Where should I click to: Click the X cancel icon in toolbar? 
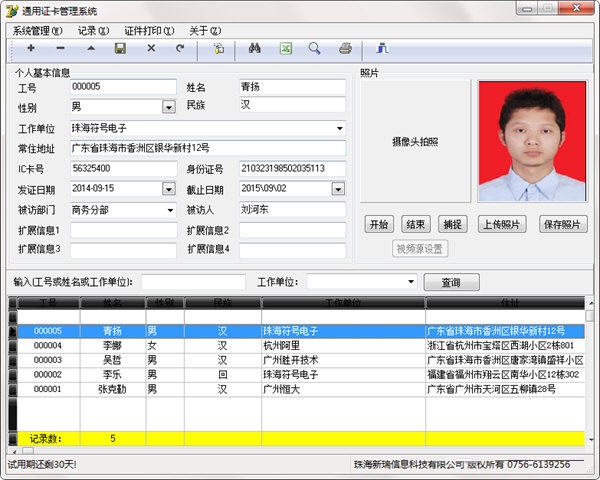click(x=151, y=48)
